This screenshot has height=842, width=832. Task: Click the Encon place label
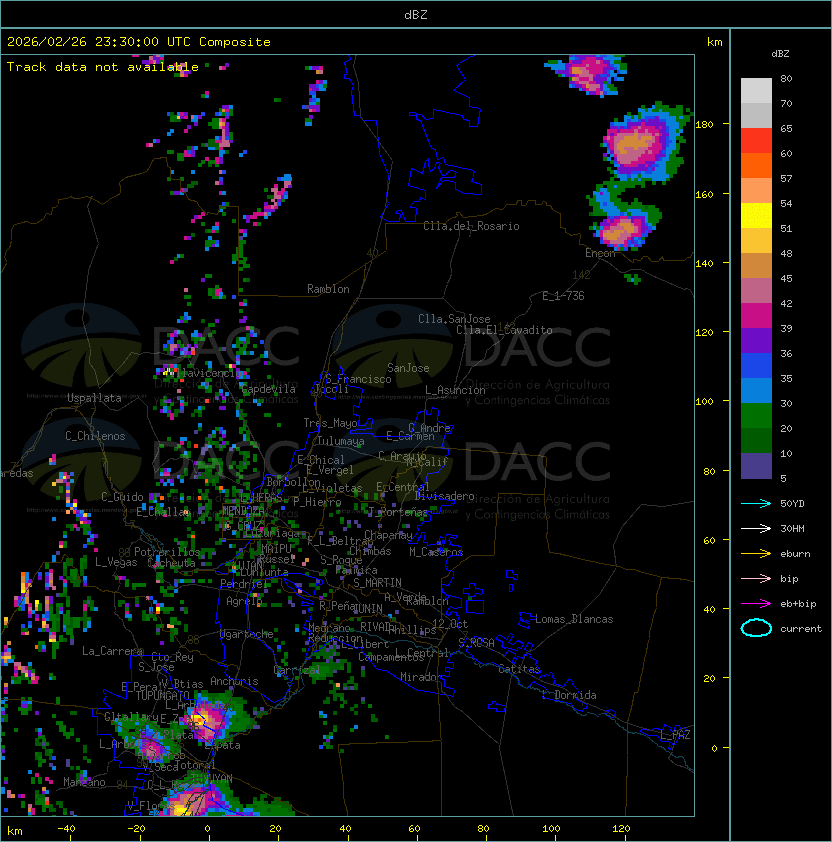click(x=600, y=253)
